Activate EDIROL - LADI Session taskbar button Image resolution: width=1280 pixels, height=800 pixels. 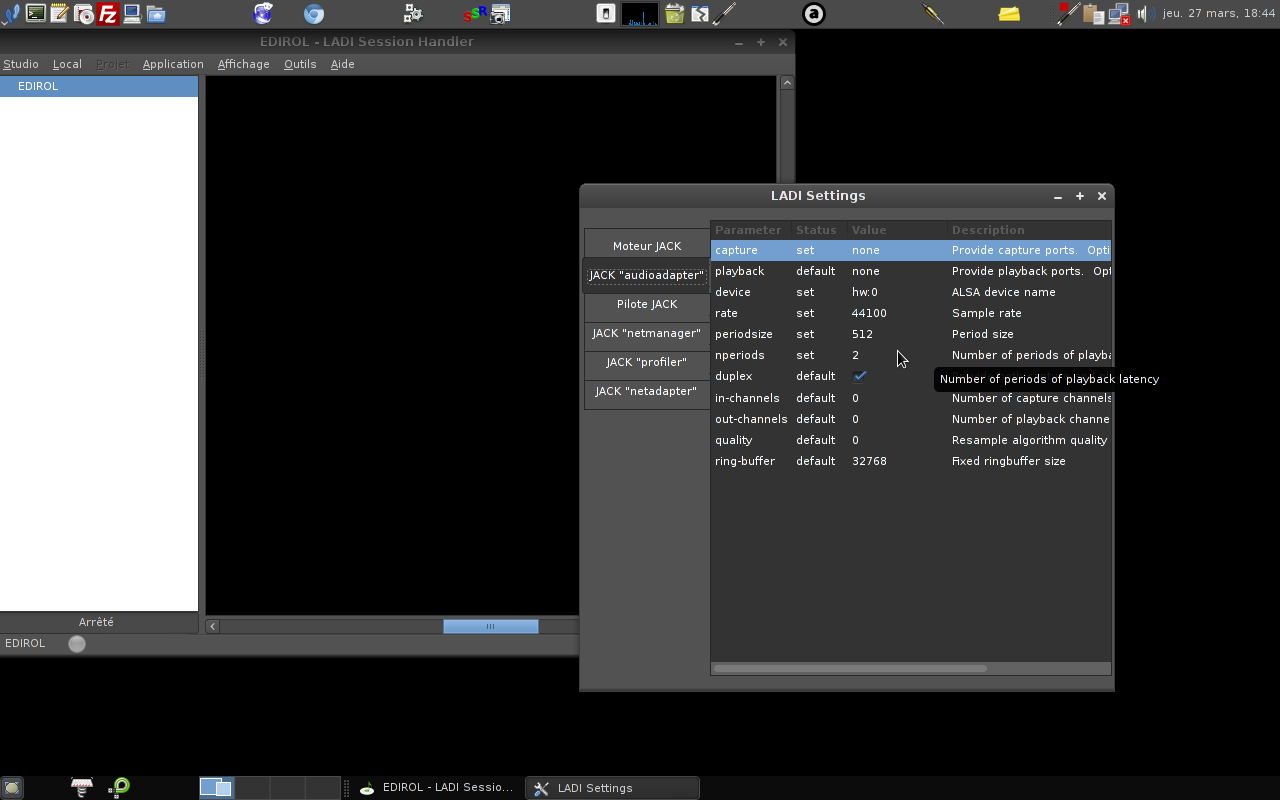coord(437,788)
